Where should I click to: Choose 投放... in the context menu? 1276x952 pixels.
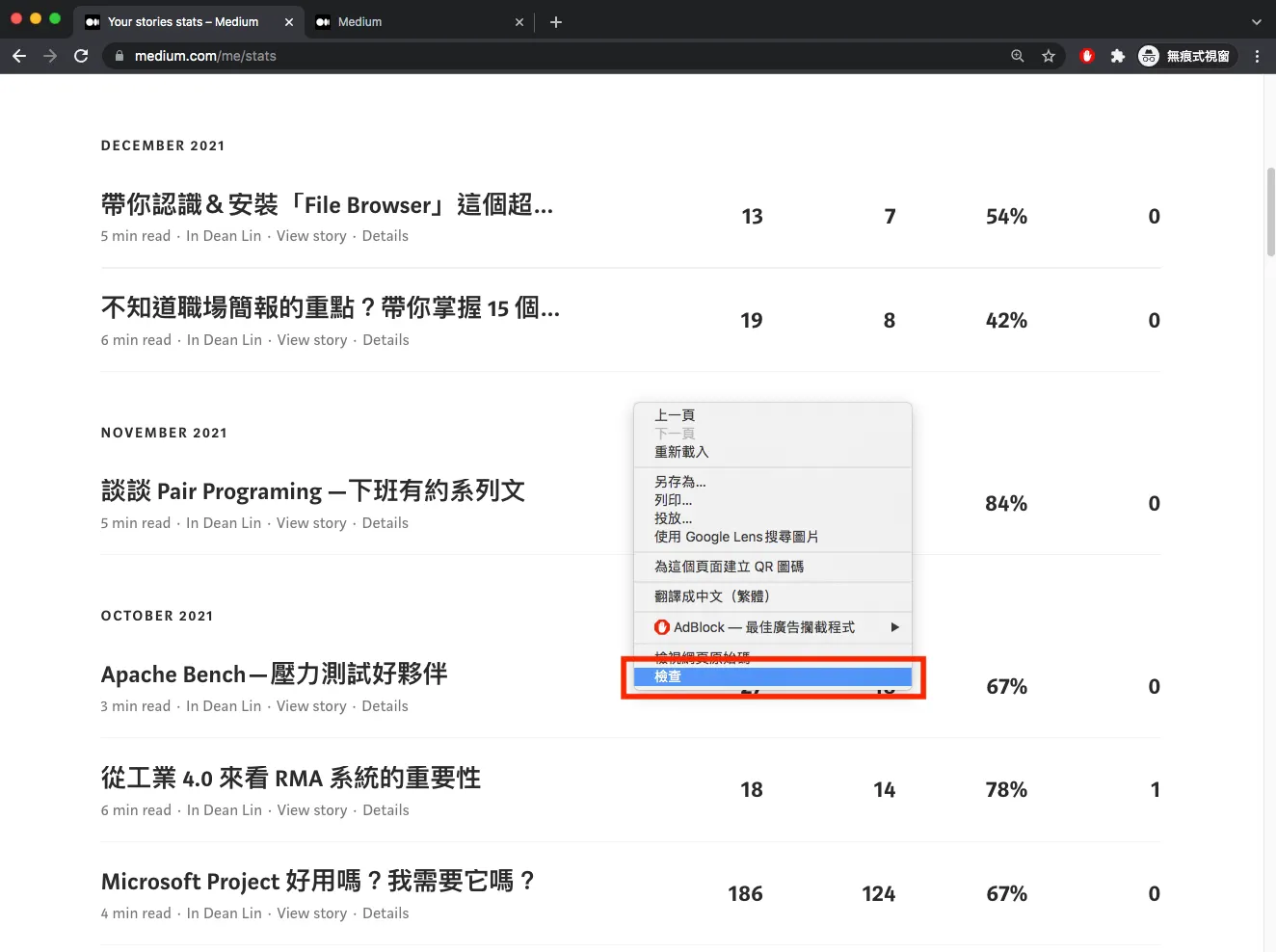click(x=773, y=518)
